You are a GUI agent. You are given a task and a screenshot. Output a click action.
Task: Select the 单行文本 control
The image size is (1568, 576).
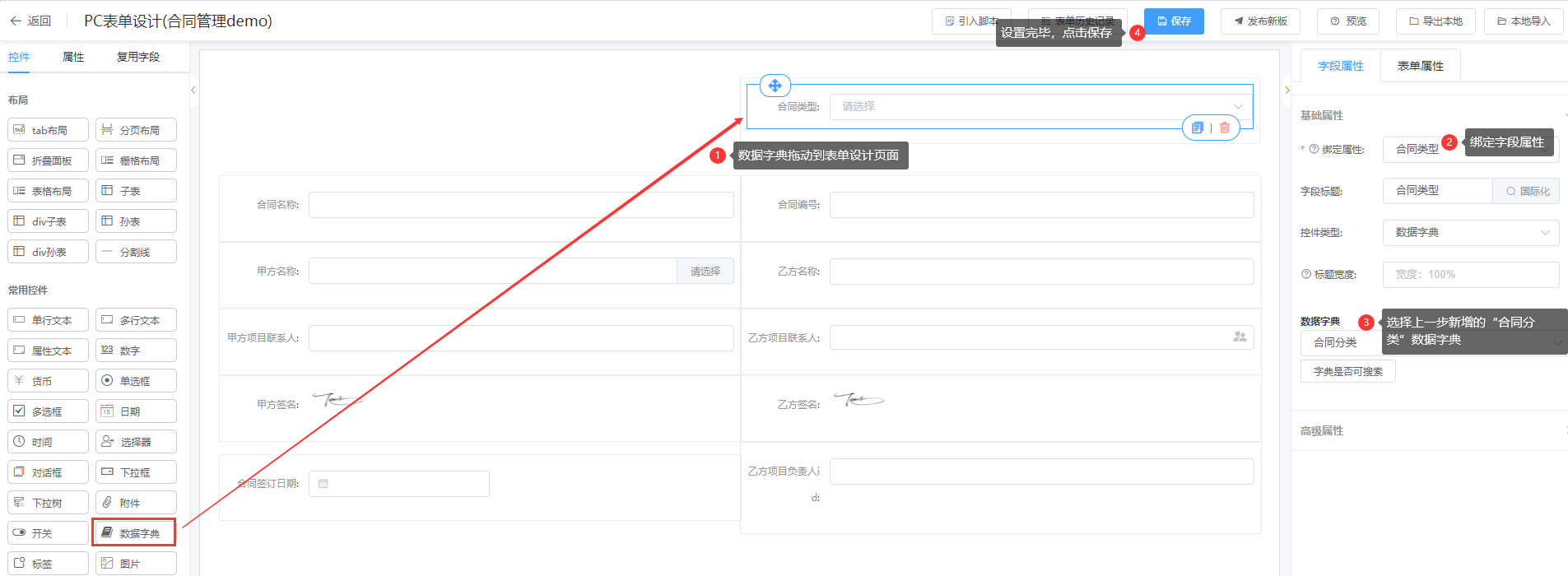[x=49, y=320]
